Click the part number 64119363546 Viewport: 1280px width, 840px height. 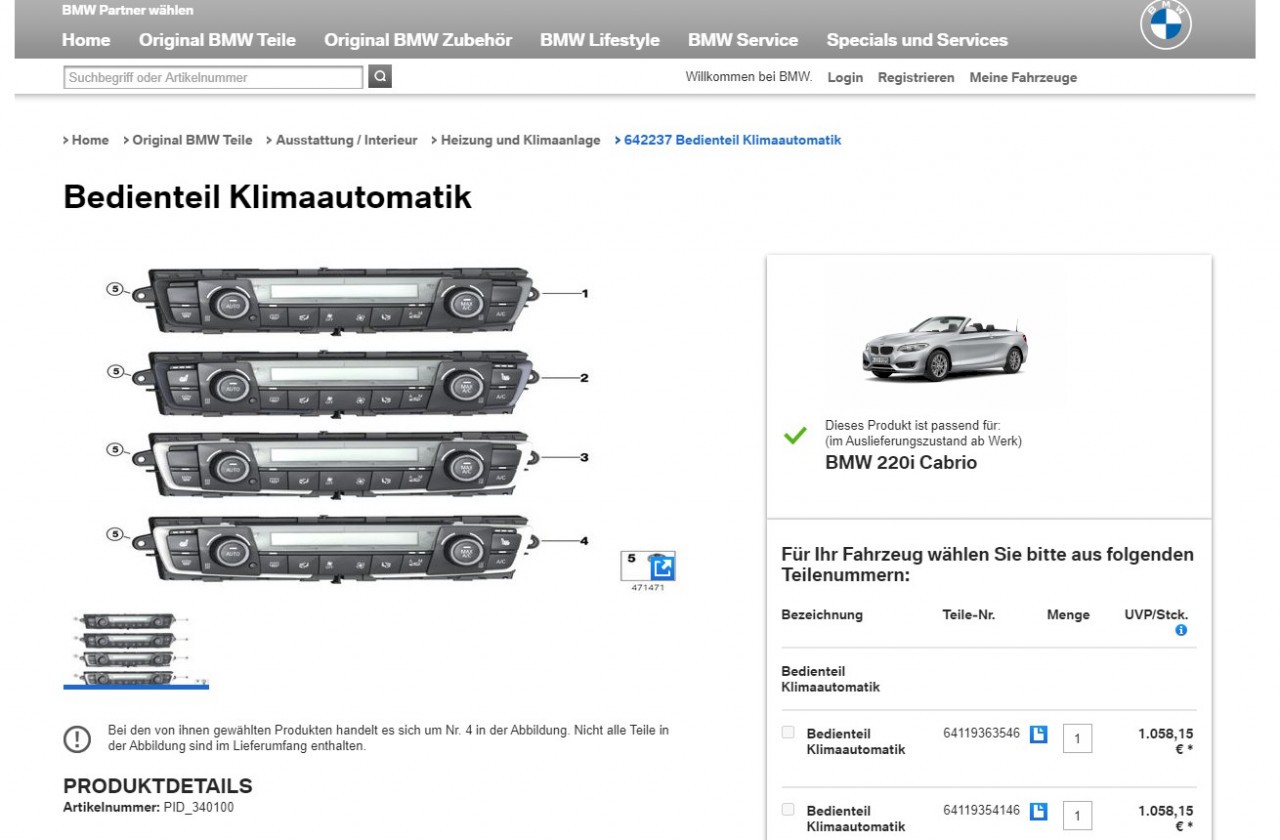click(981, 733)
